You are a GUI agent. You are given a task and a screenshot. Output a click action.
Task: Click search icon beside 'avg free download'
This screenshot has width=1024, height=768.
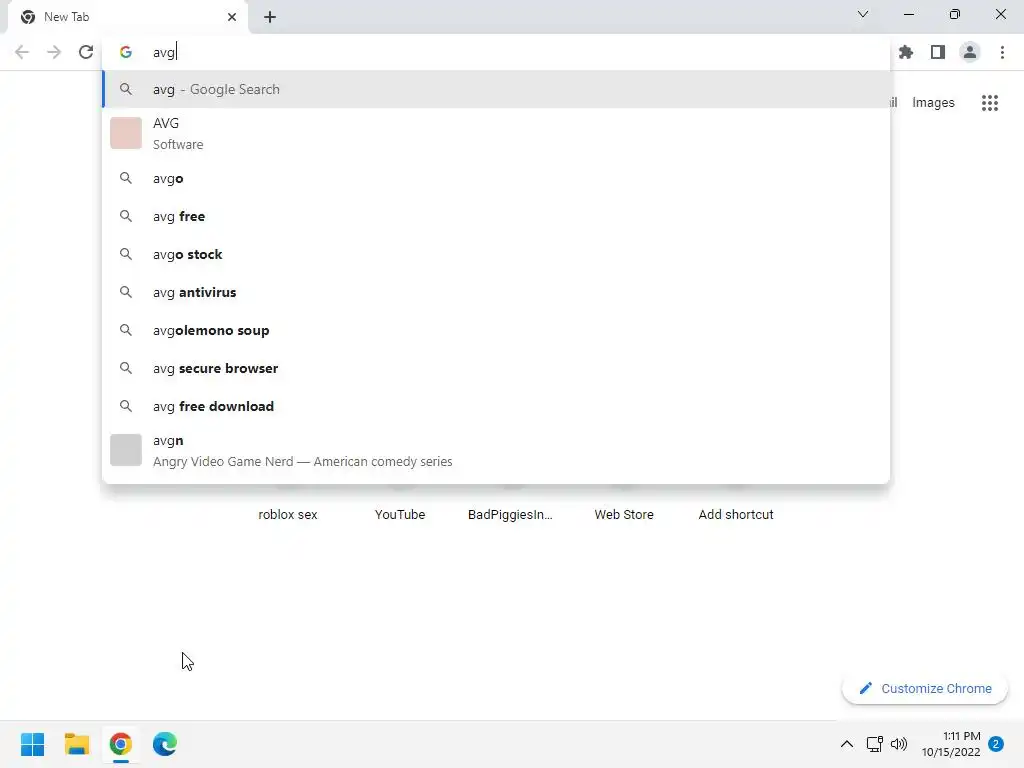pyautogui.click(x=126, y=406)
